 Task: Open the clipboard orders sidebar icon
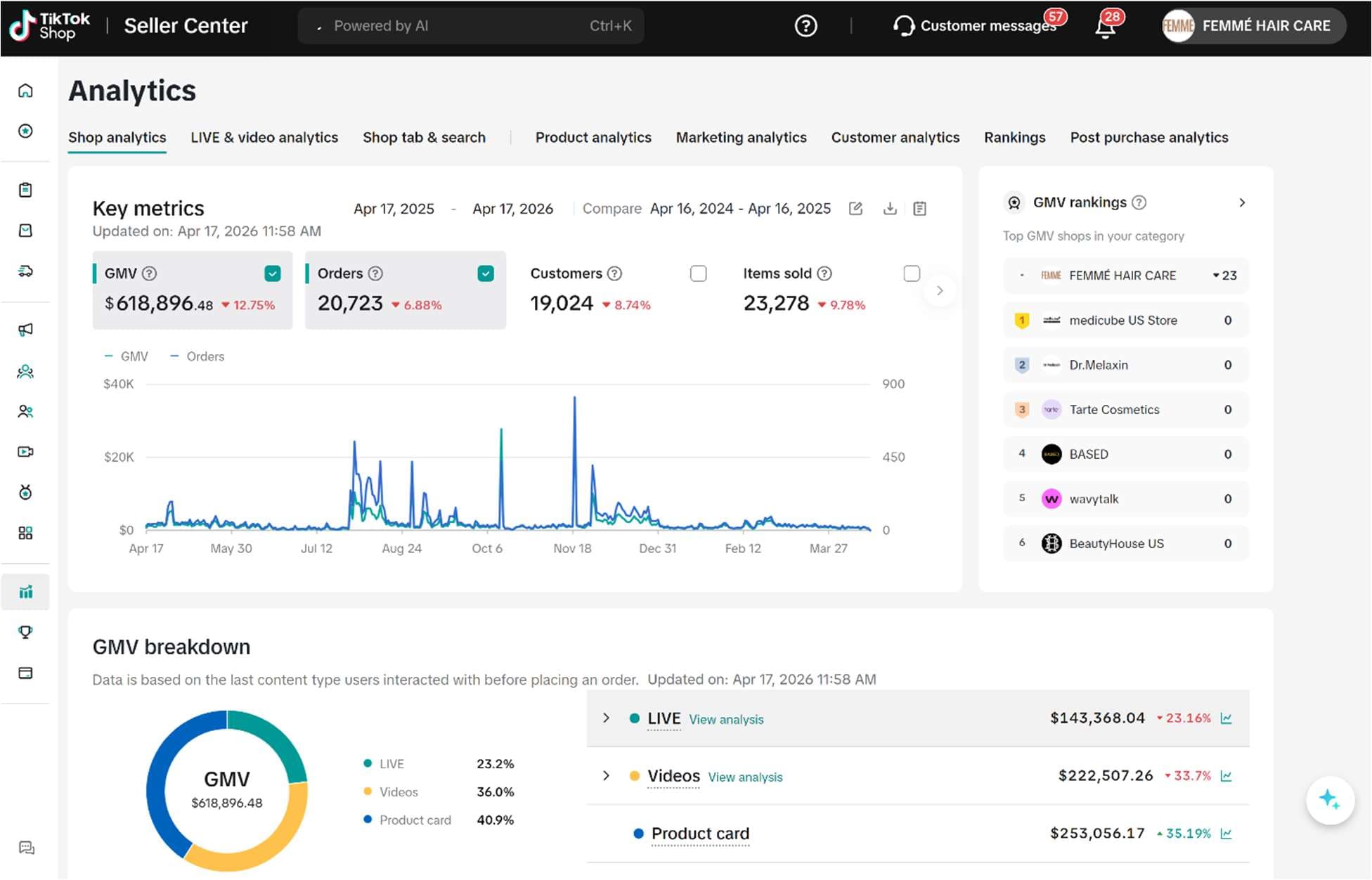[x=25, y=190]
